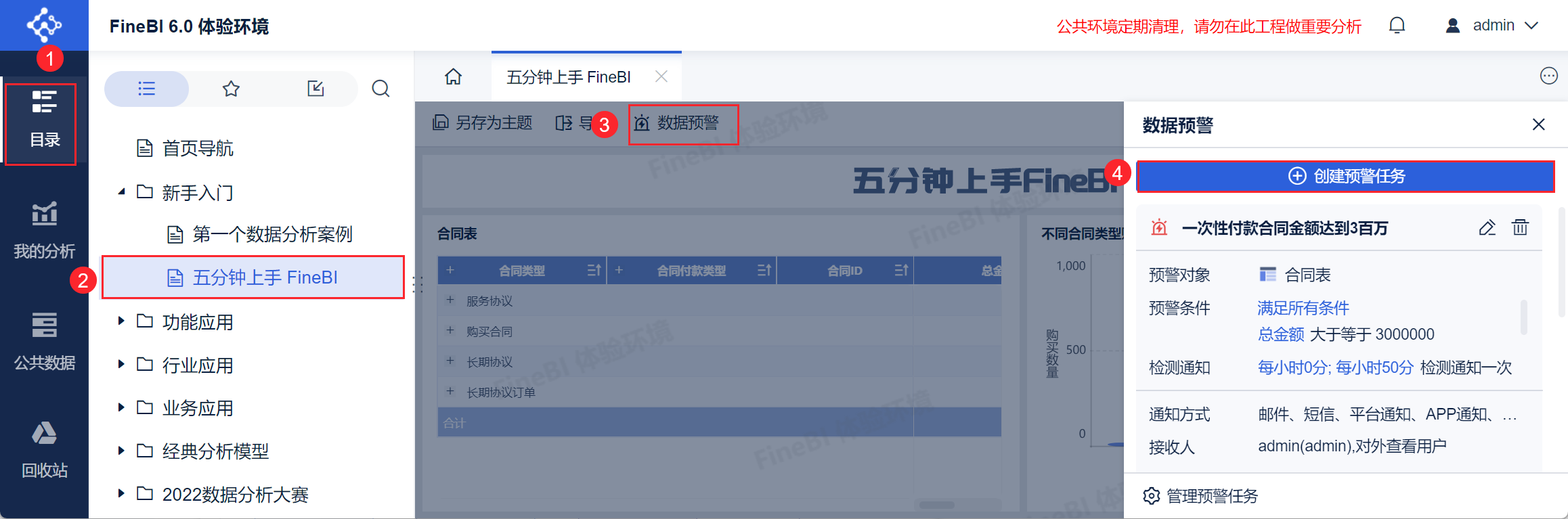Click 每小时0分; 每小时50分 detection schedule
The width and height of the screenshot is (1568, 519).
coord(1335,367)
